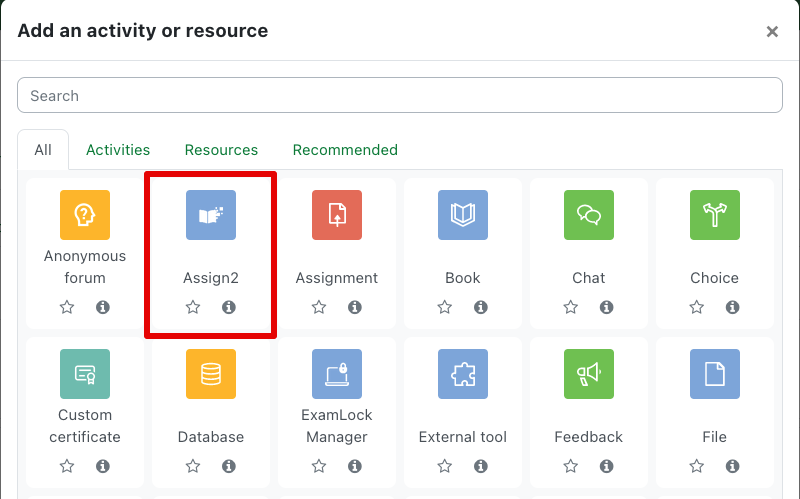Show info about the File resource

click(733, 466)
